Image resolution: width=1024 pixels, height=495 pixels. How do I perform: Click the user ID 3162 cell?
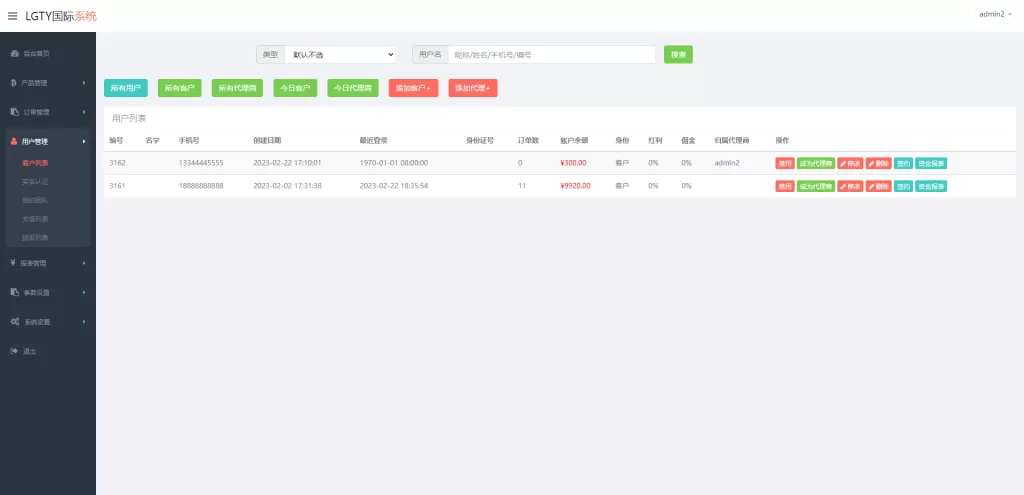click(118, 163)
